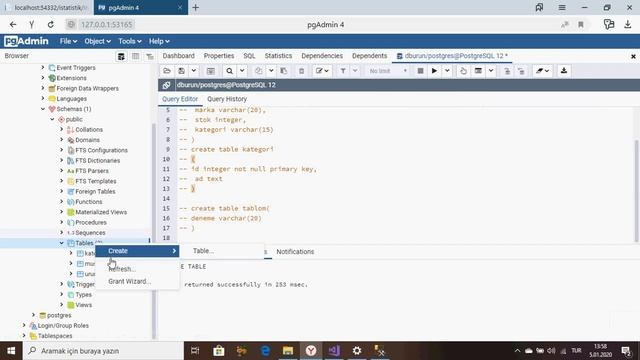640x360 pixels.
Task: Click the View Data grid icon in Browser header
Action: 136,56
